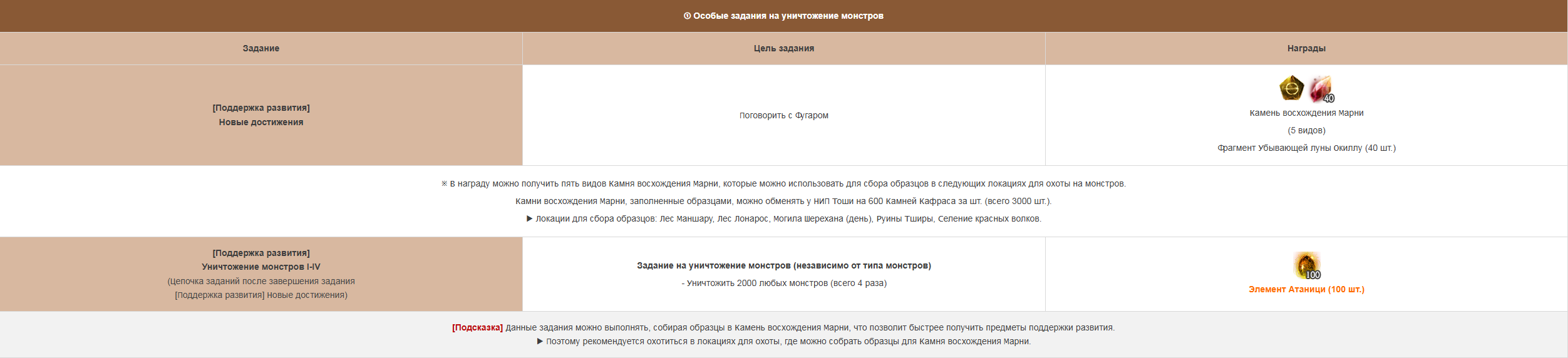Screen dimensions: 1568x358
Task: Click the 'Уничтожение монстров I-IV' quest name
Action: 261,267
